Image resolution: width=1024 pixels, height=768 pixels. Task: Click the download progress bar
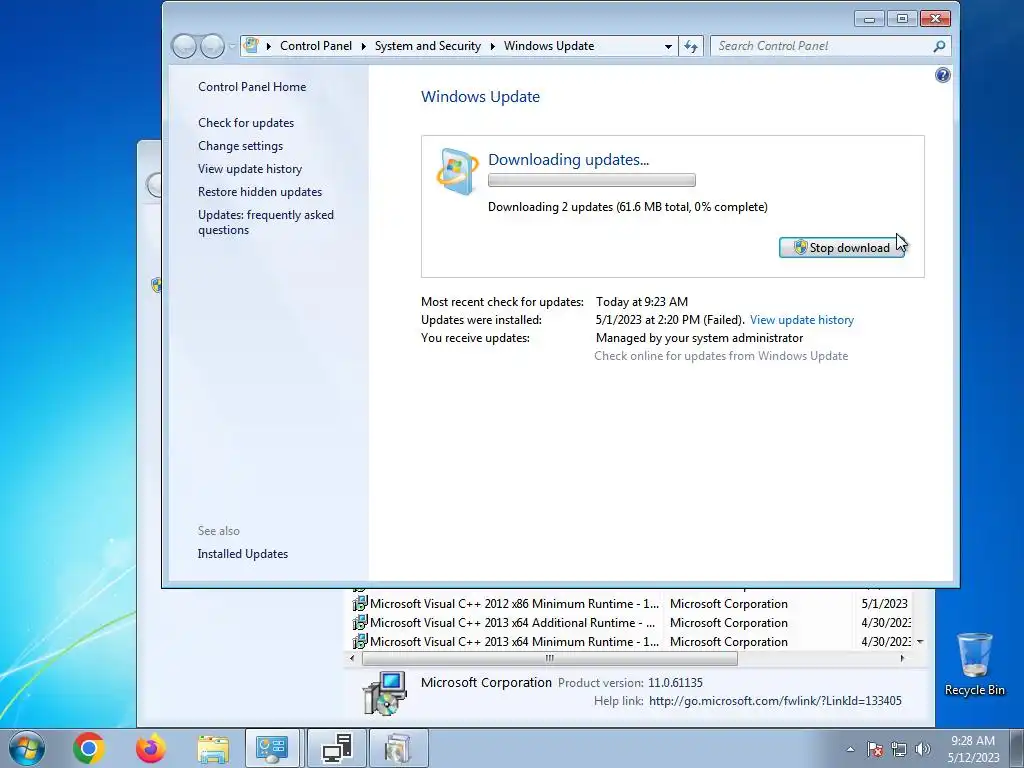point(592,180)
